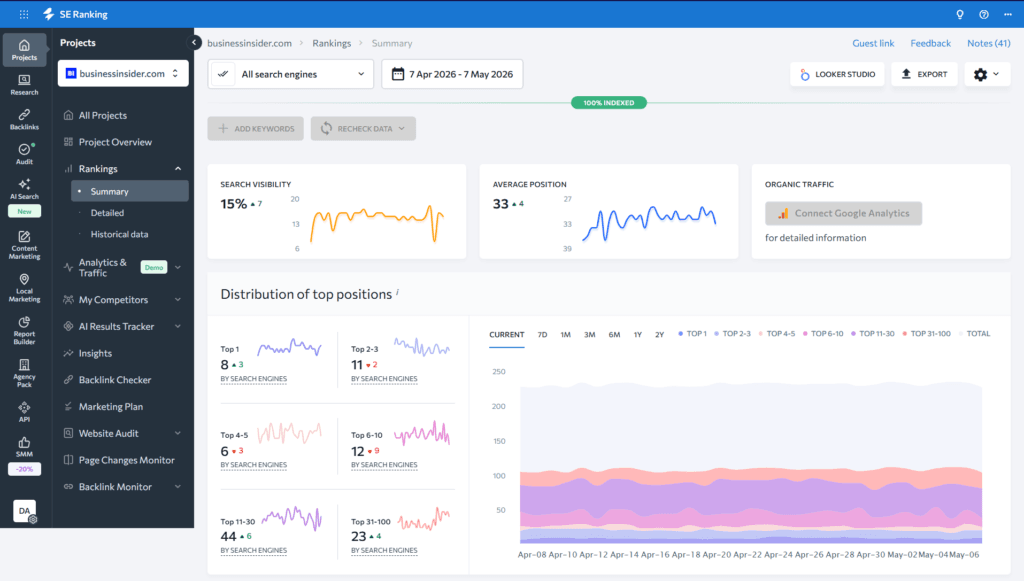Viewport: 1024px width, 581px height.
Task: Open Backlink Checker in sidebar
Action: coord(115,380)
